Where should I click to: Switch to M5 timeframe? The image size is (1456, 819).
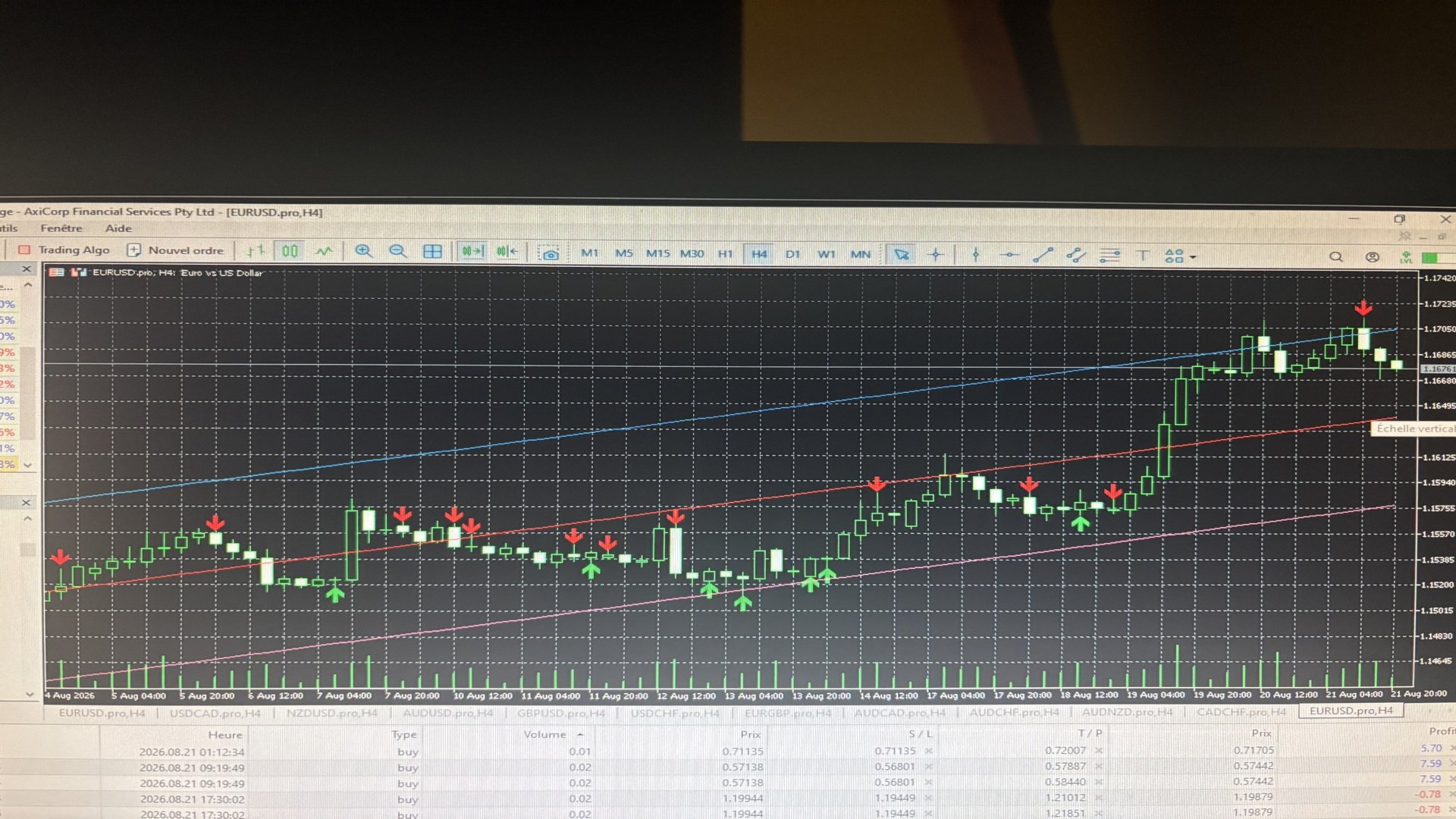[x=623, y=253]
